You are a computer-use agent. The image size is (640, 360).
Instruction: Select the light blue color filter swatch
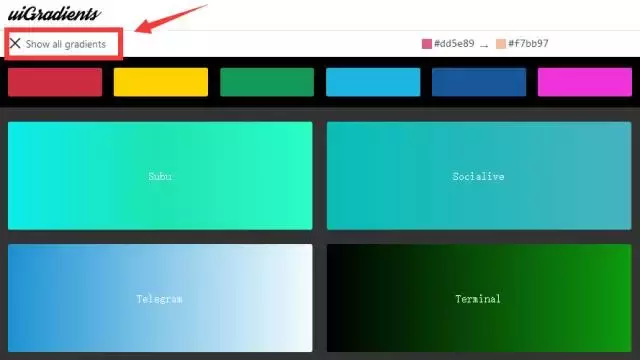373,82
